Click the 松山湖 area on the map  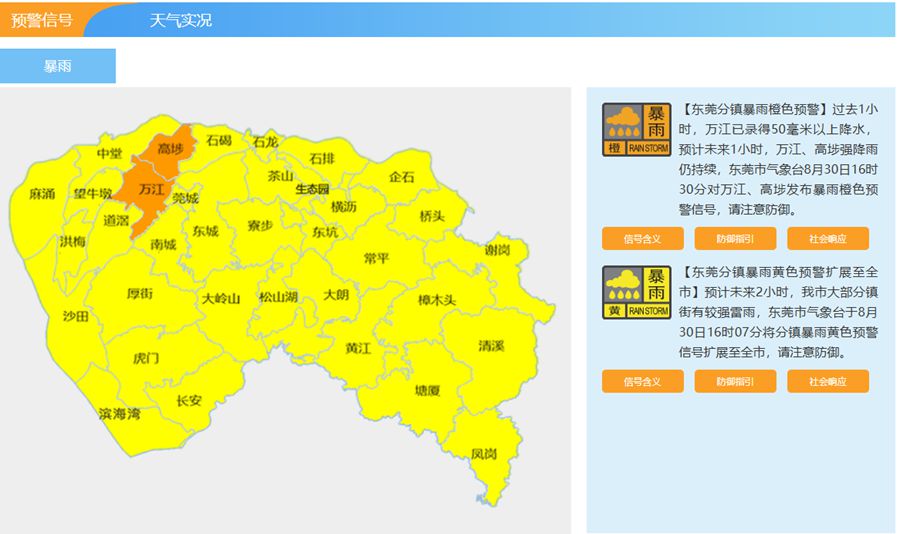[x=278, y=297]
